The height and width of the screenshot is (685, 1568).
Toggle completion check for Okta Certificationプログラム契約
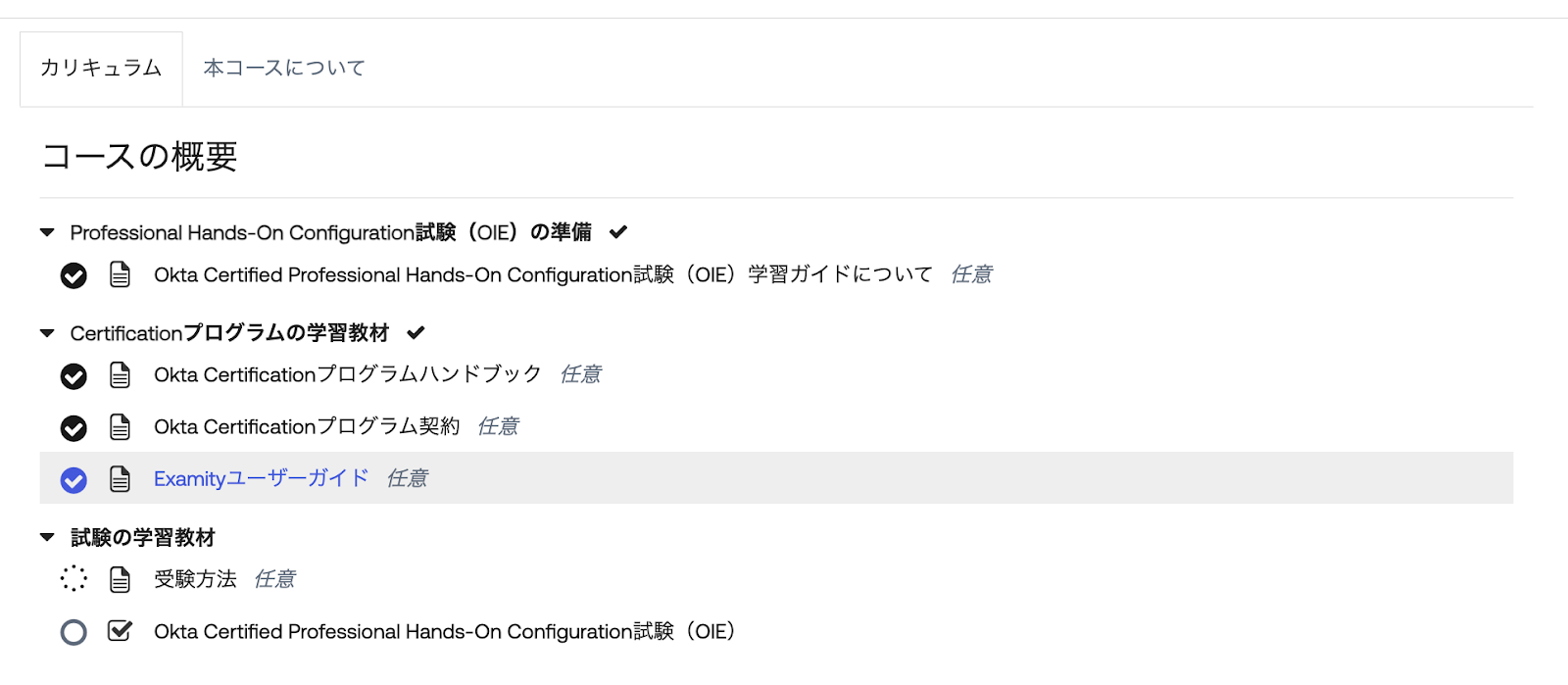click(x=73, y=428)
